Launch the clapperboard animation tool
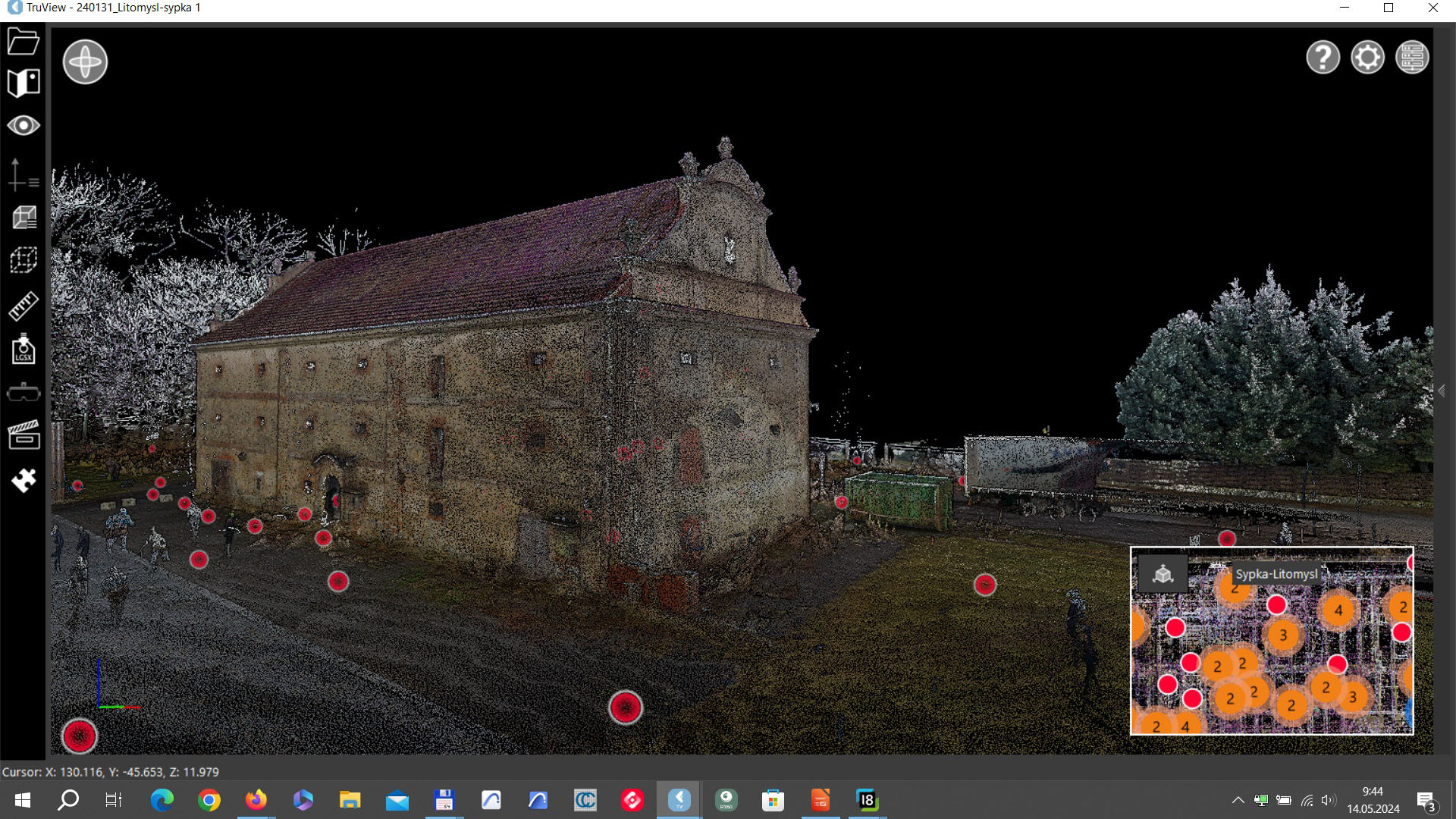 [x=24, y=435]
